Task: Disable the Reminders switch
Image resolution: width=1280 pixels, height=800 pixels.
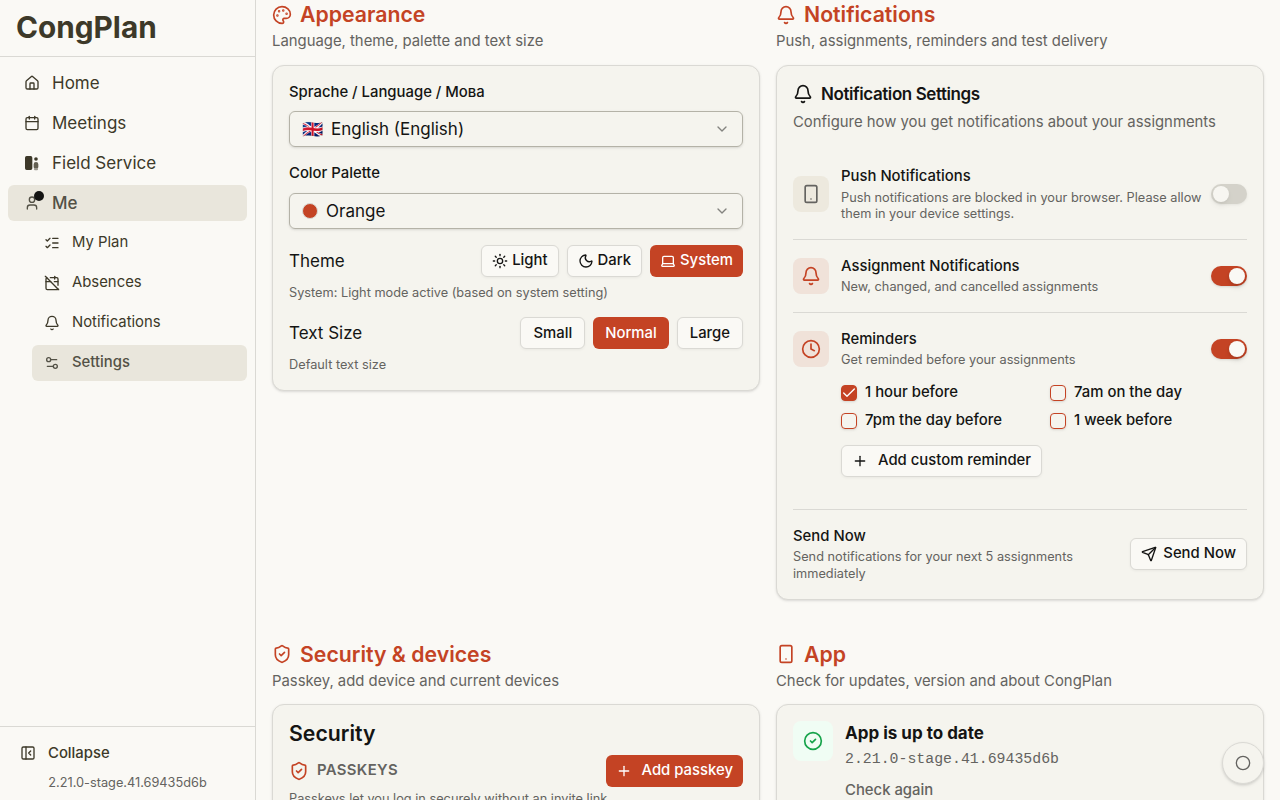Action: [x=1229, y=349]
